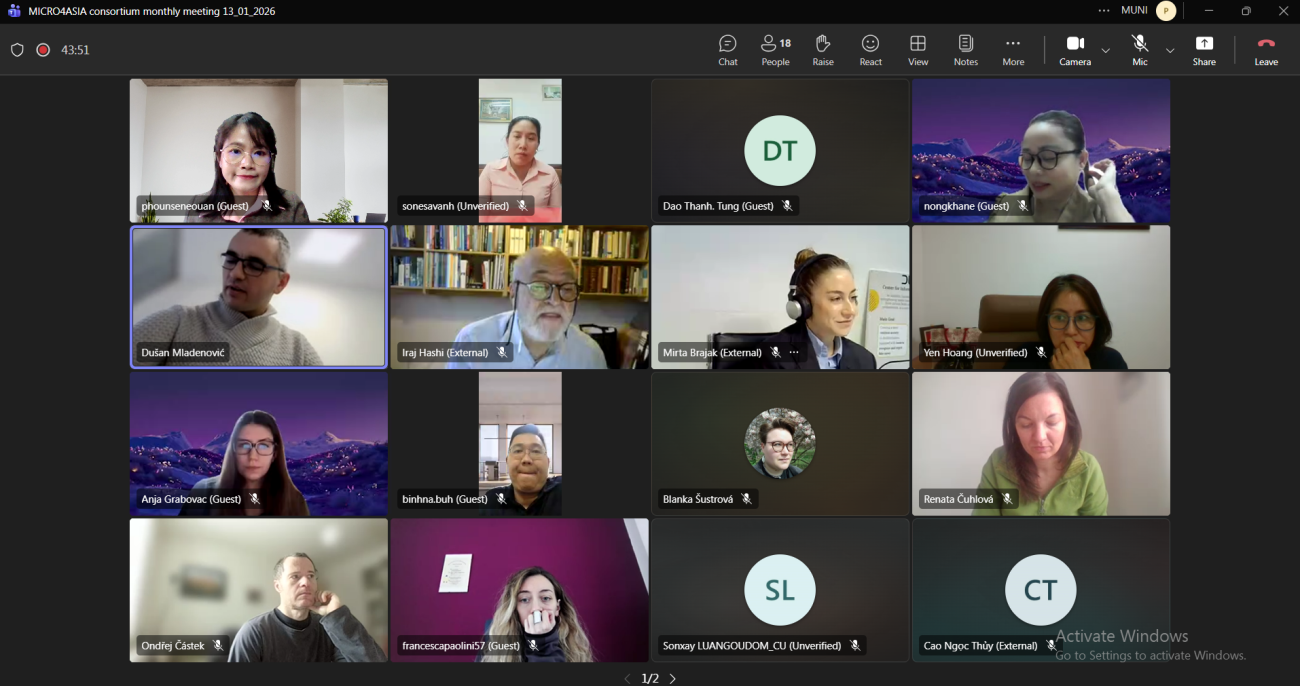Click the MUNI profile avatar

tap(1165, 11)
